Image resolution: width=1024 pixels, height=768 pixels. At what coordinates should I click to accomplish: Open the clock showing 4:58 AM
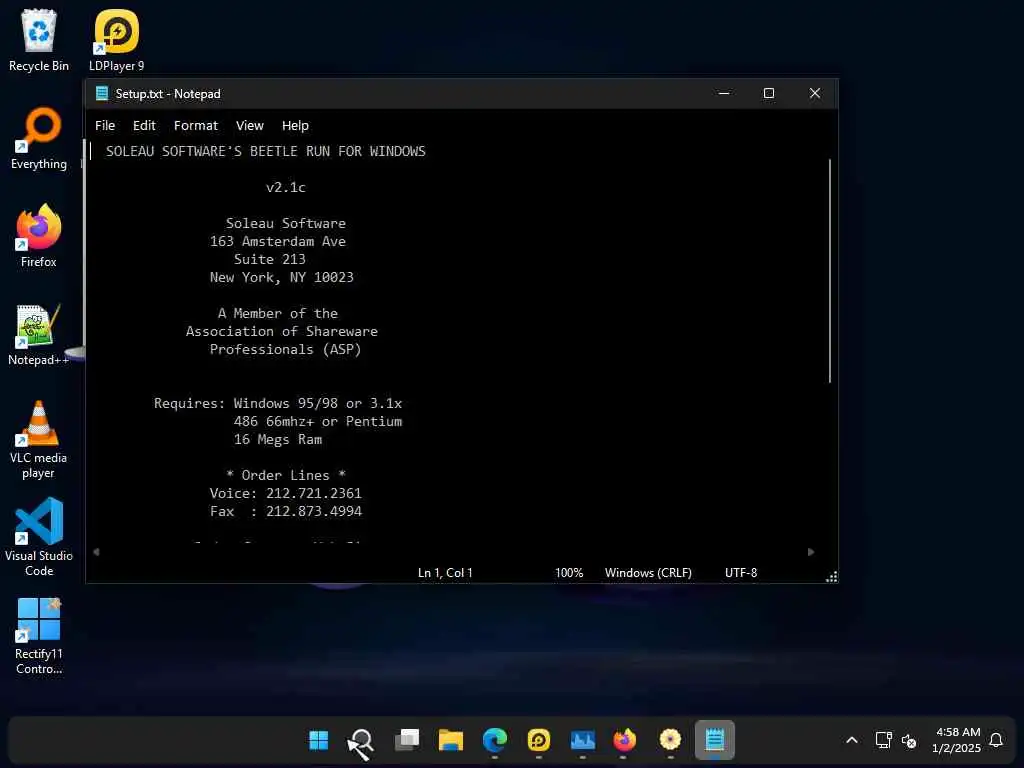(x=957, y=740)
